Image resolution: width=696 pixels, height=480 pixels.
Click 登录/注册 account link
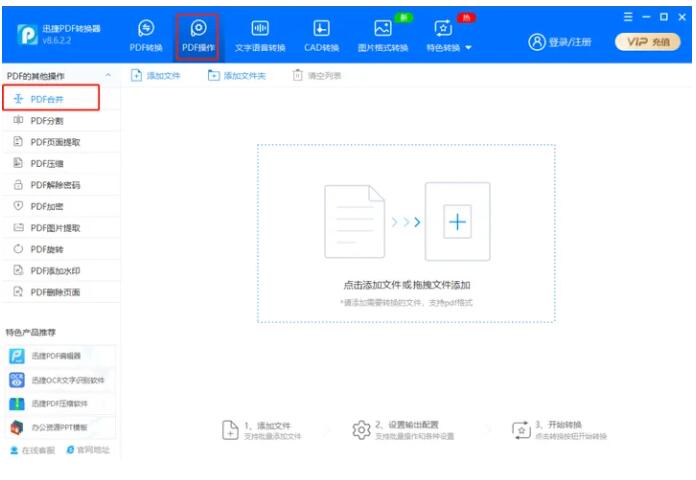tap(560, 42)
